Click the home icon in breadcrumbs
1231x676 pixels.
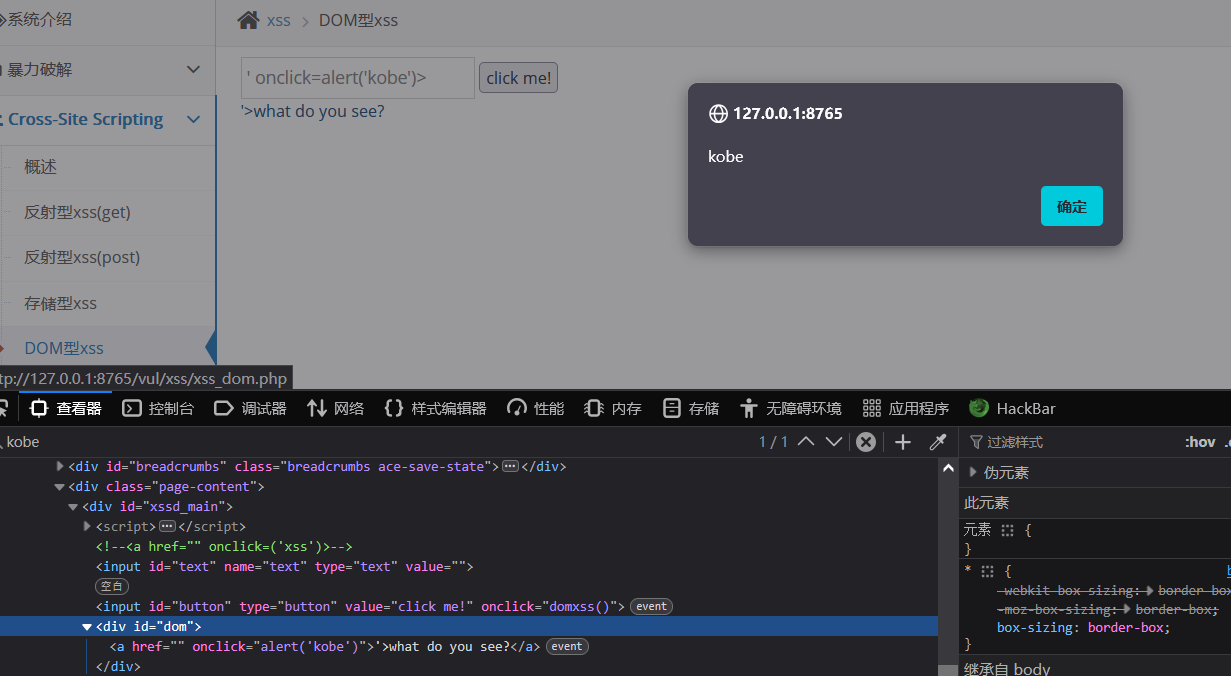click(248, 20)
